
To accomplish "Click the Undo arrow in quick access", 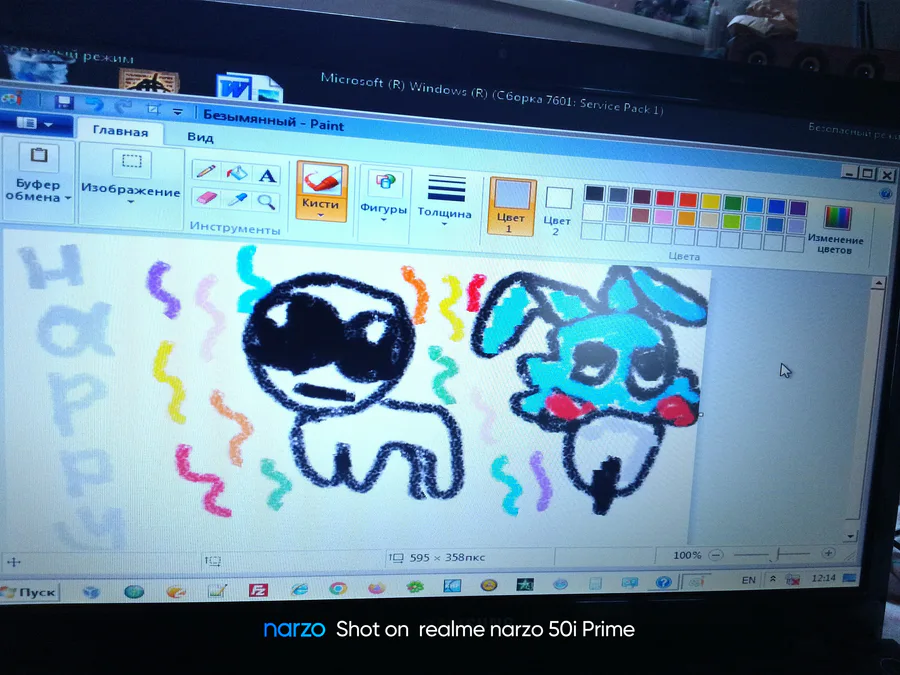I will 95,104.
